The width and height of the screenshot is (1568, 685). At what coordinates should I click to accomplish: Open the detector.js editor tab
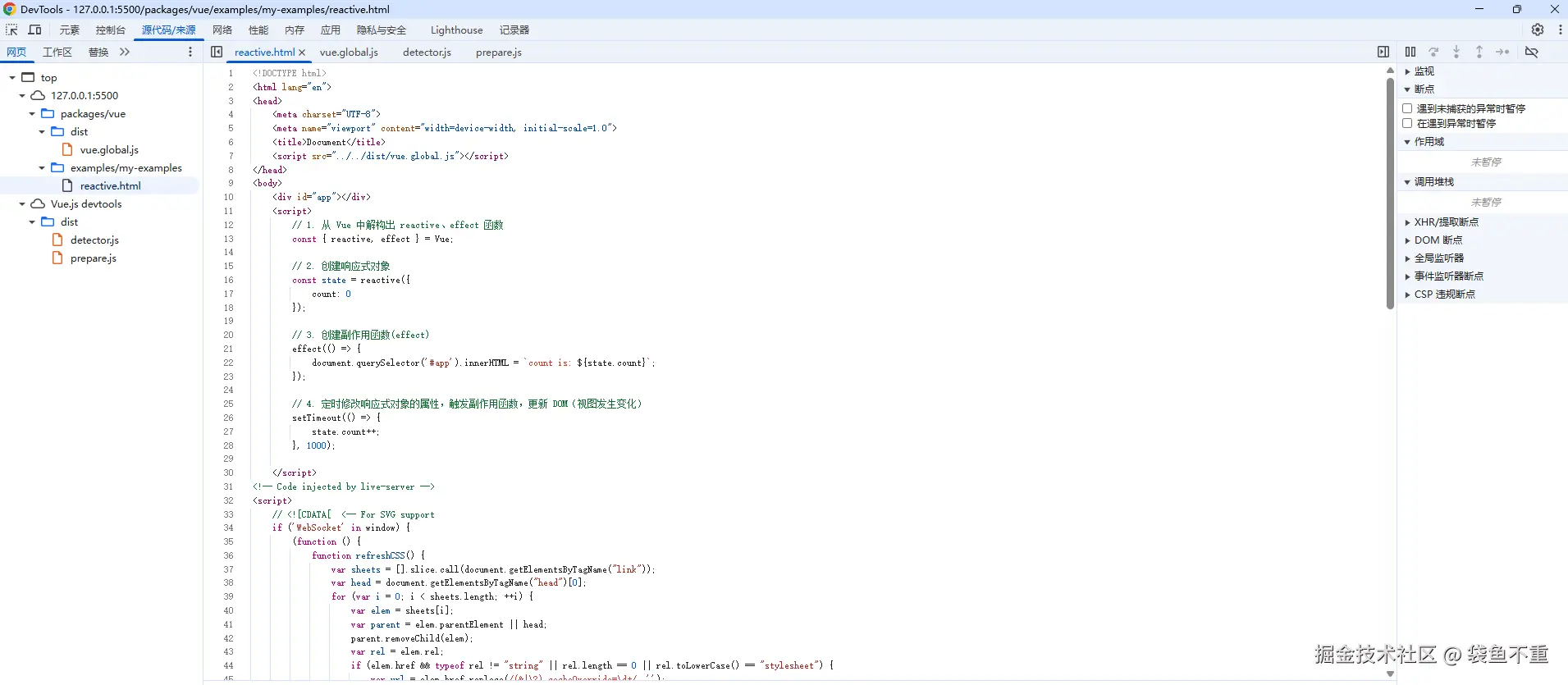coord(427,52)
